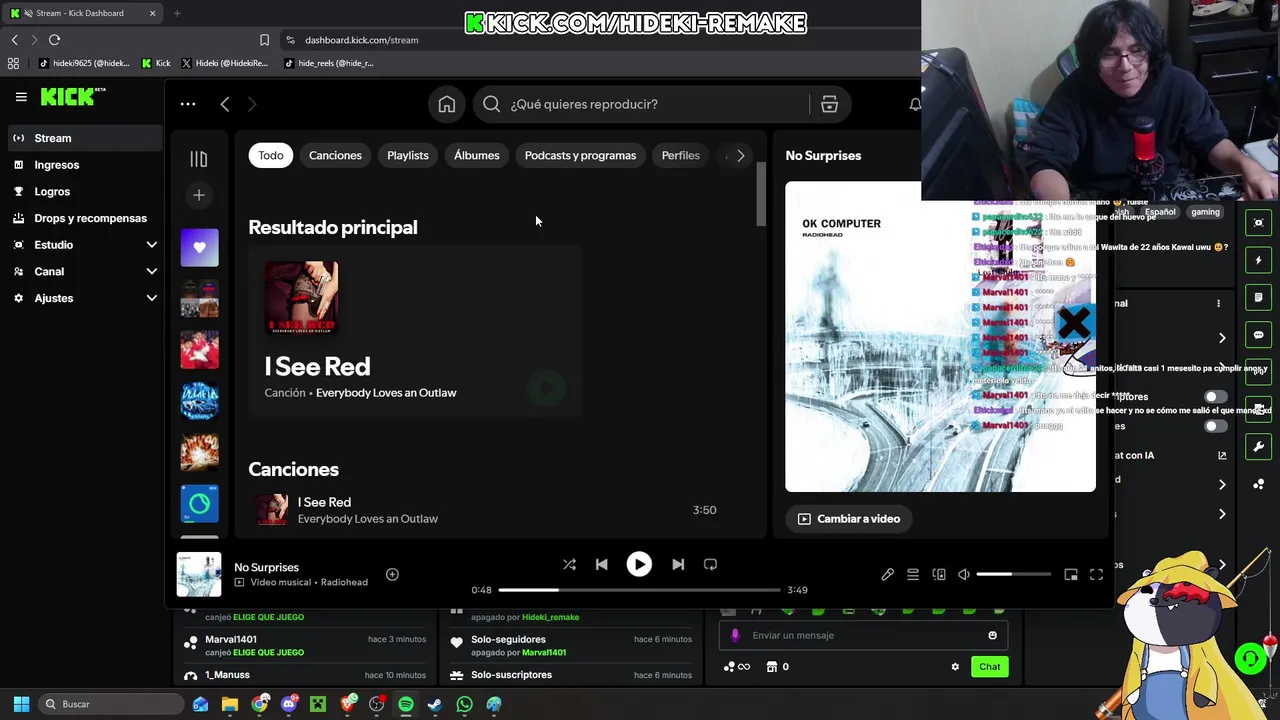
Task: Create a playlist with the plus icon
Action: (x=198, y=196)
